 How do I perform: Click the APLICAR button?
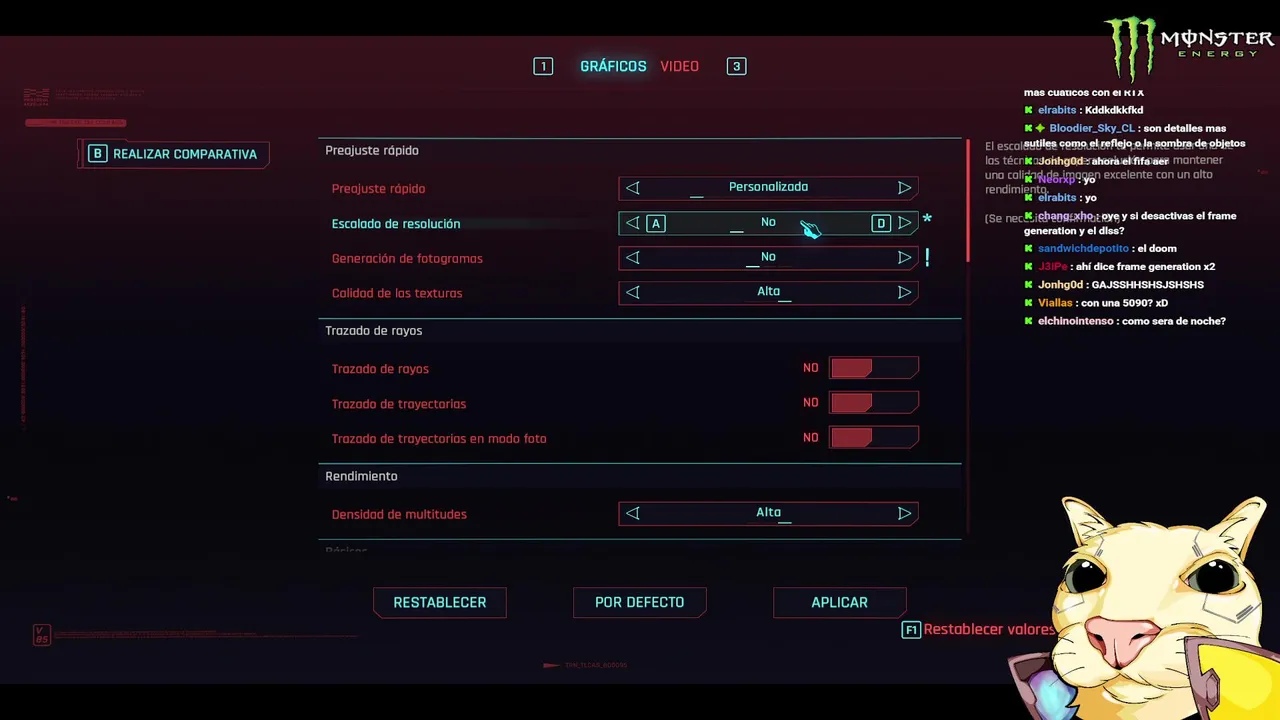pos(840,602)
